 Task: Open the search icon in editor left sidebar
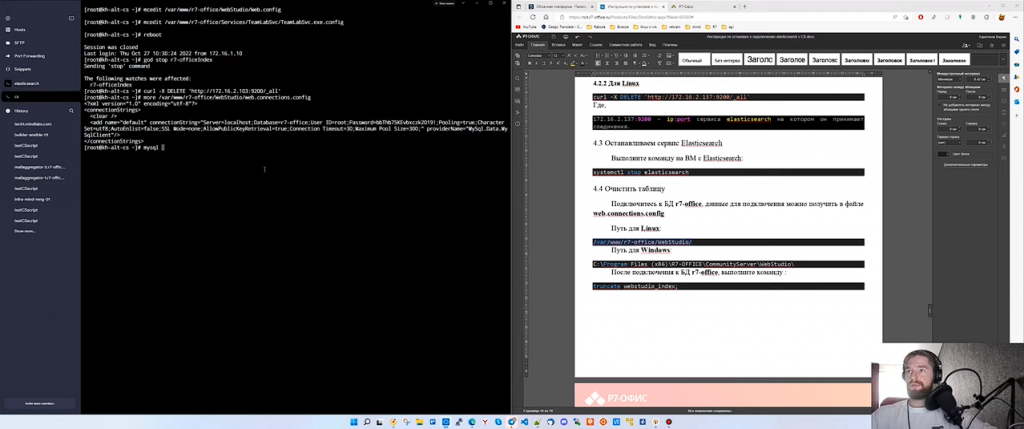pyautogui.click(x=517, y=78)
